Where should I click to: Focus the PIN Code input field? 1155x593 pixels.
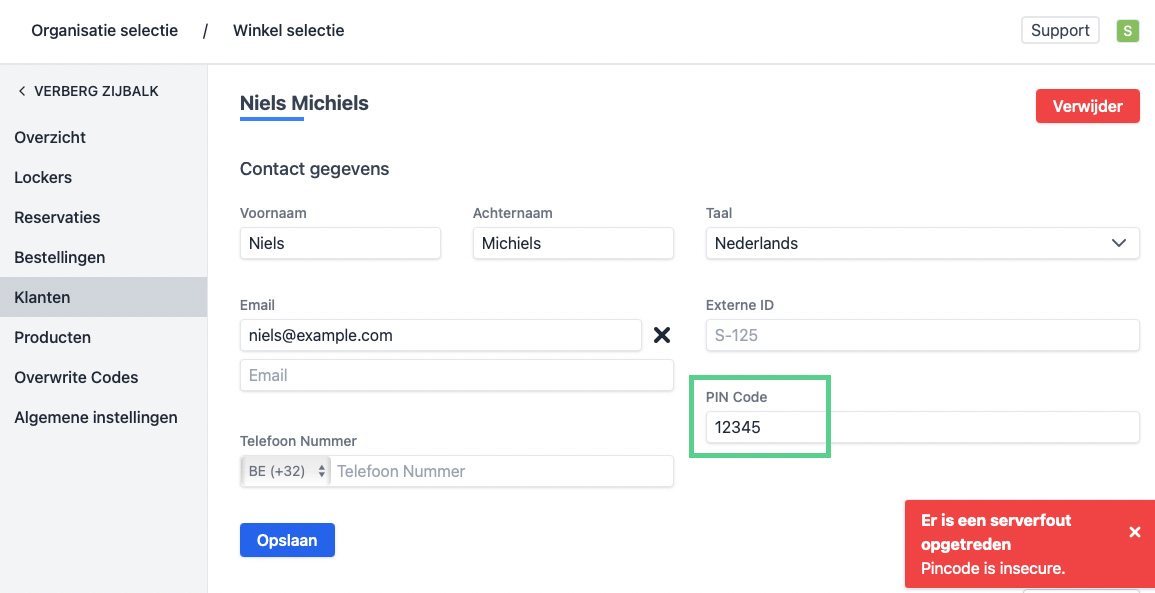922,427
